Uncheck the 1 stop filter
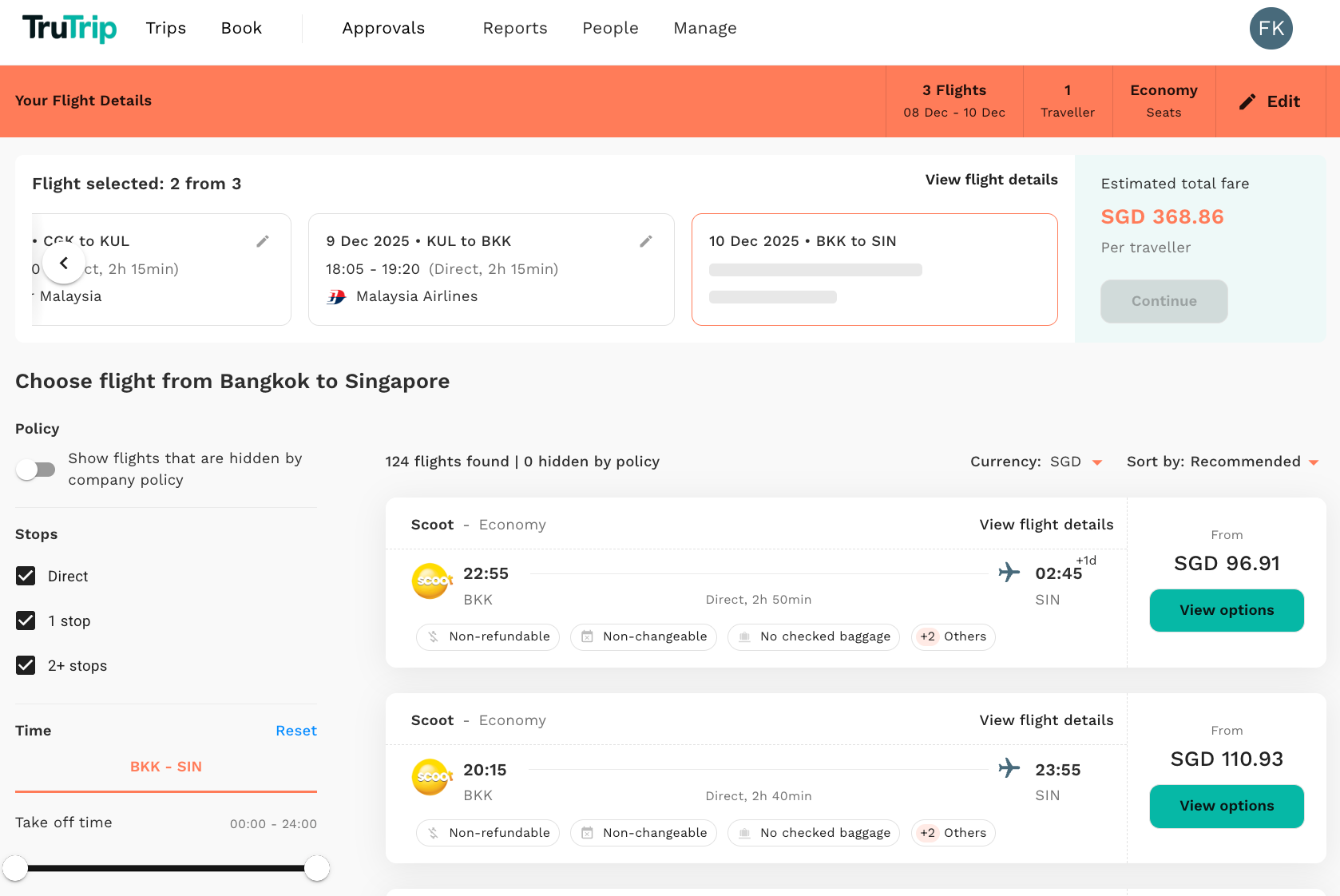Viewport: 1340px width, 896px height. pos(26,620)
